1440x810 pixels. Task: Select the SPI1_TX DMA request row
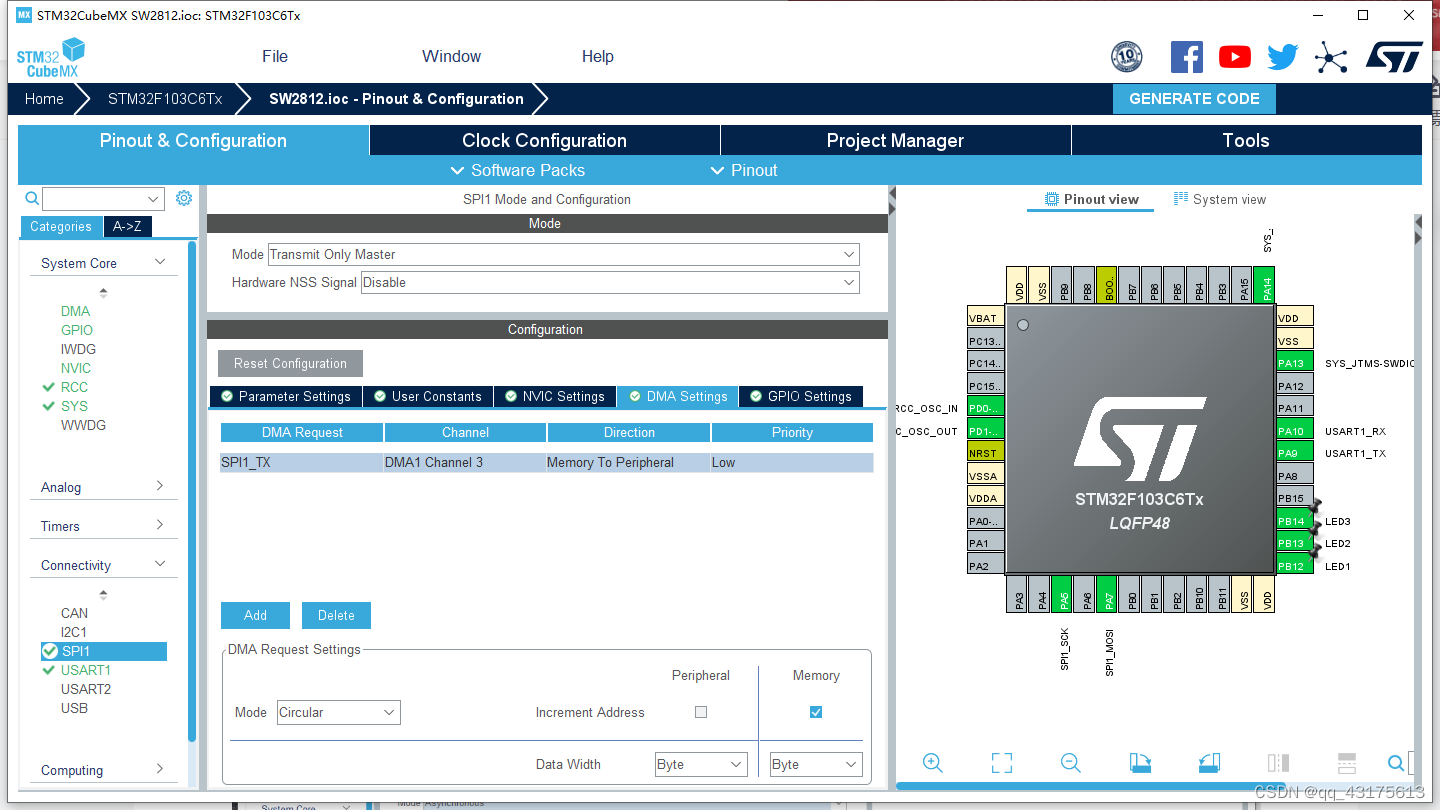point(546,462)
